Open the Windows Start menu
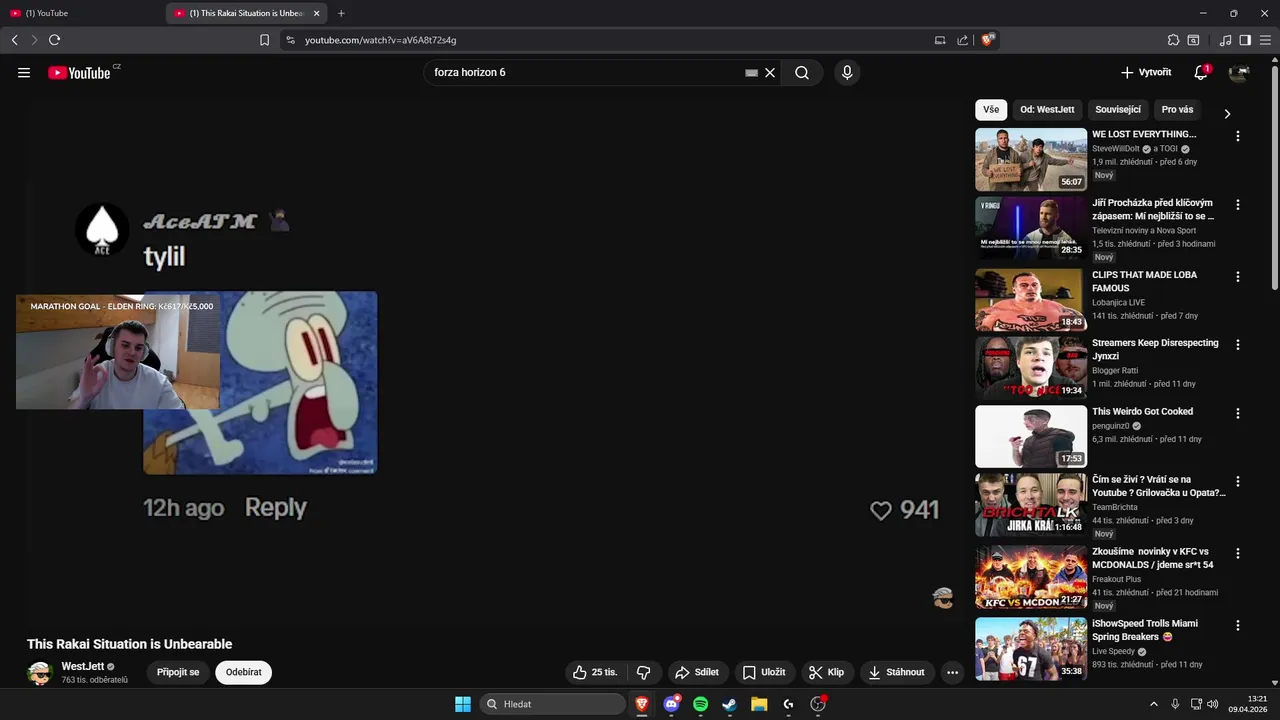The height and width of the screenshot is (720, 1280). pos(463,704)
